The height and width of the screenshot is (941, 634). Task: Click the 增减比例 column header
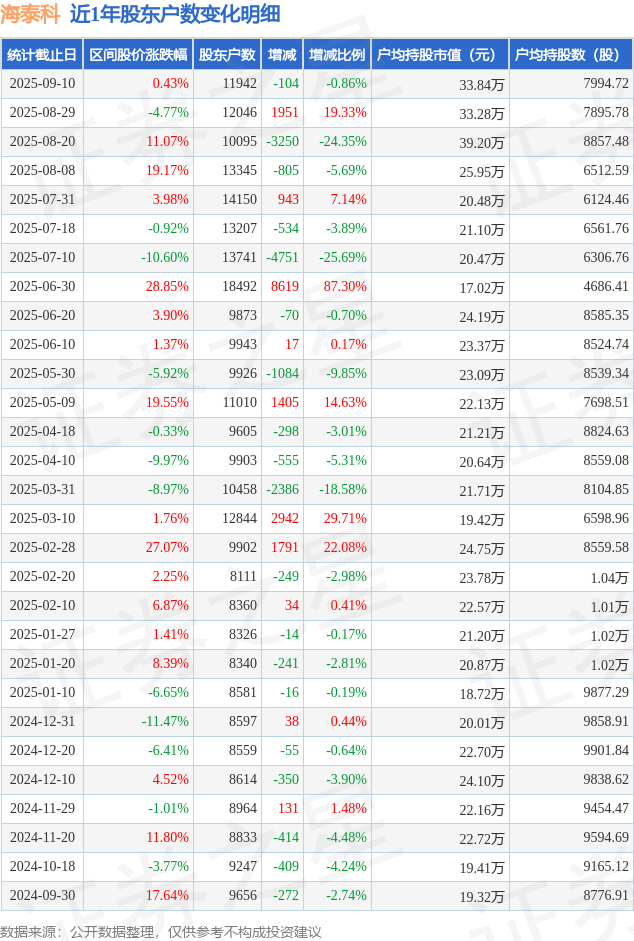tap(337, 55)
